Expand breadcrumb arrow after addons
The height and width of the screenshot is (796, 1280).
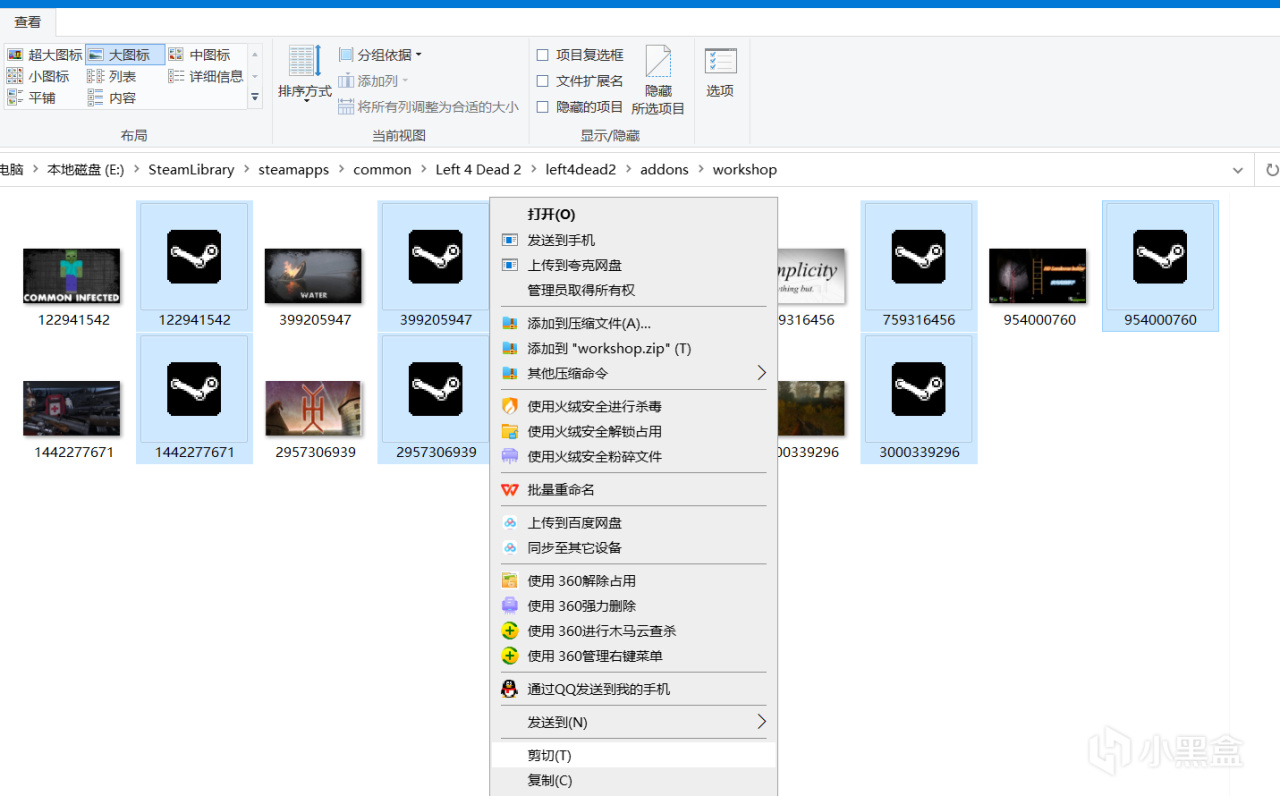coord(700,170)
